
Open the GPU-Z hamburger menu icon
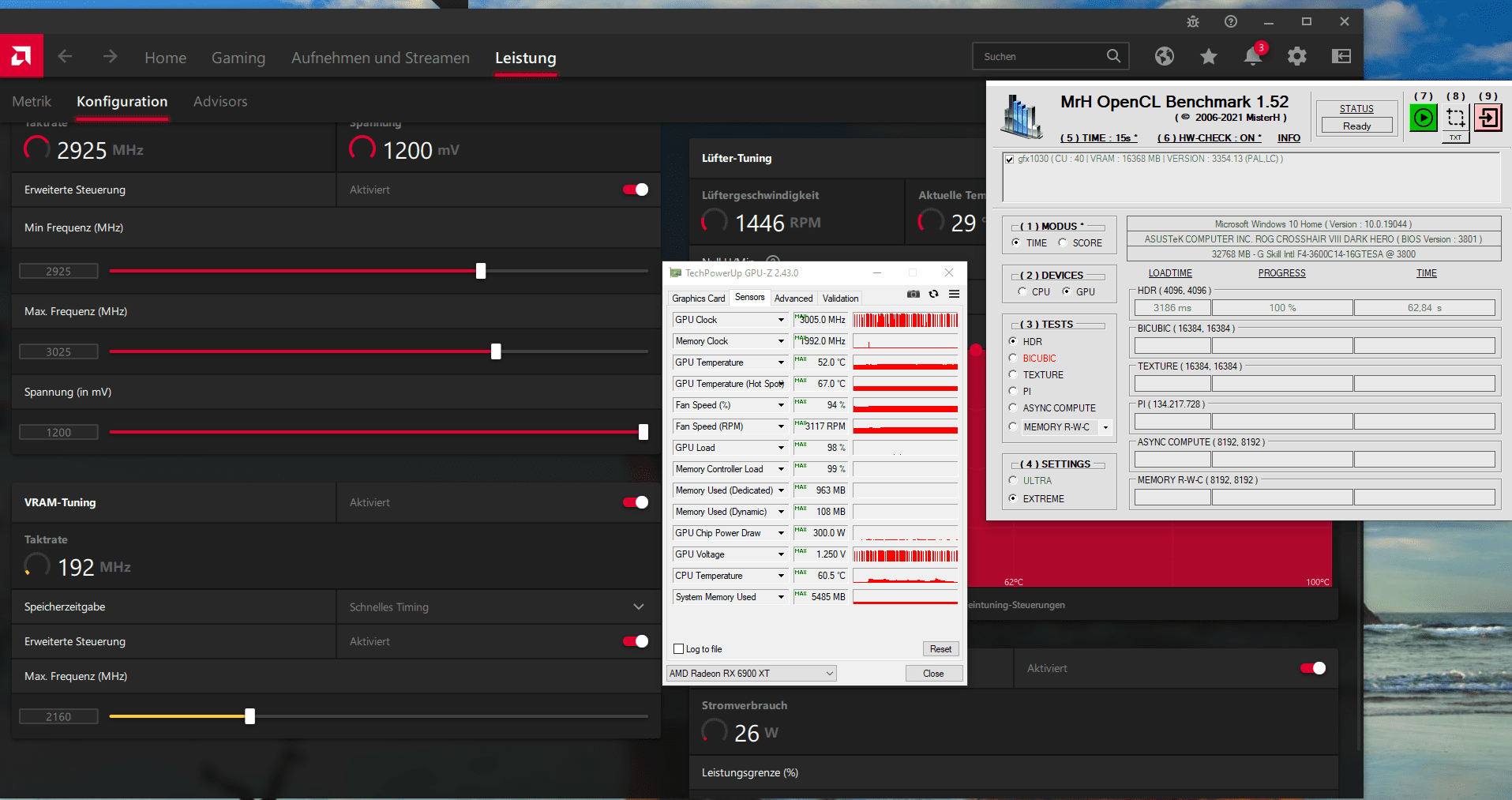(x=955, y=294)
